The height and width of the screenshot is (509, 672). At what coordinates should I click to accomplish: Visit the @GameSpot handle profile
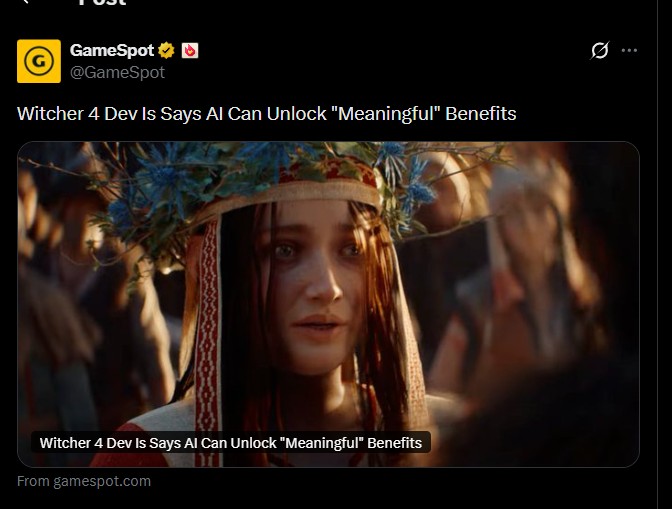(x=117, y=72)
